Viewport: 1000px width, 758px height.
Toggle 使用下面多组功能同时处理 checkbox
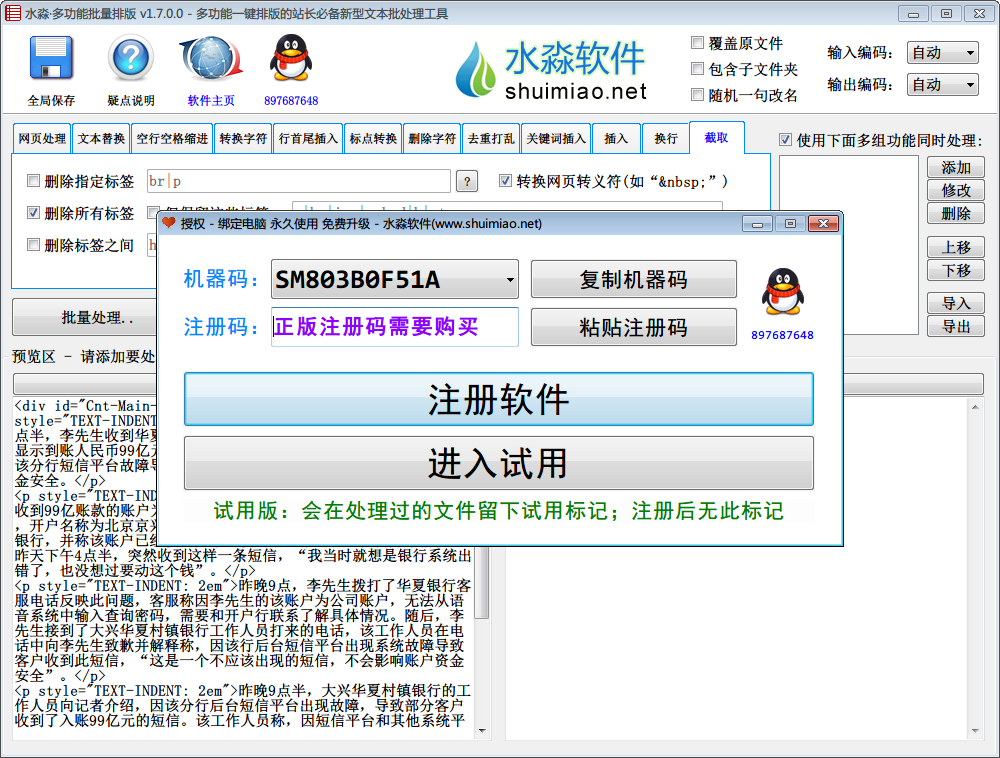click(x=786, y=140)
